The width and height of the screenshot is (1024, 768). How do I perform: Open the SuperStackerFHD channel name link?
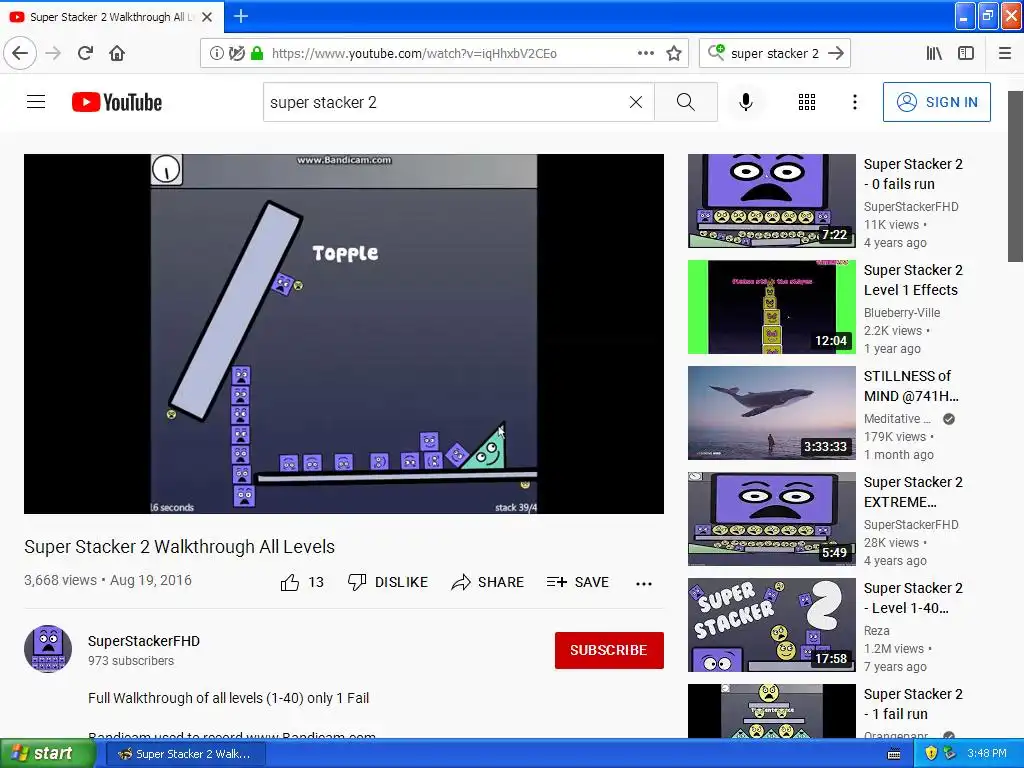click(144, 641)
